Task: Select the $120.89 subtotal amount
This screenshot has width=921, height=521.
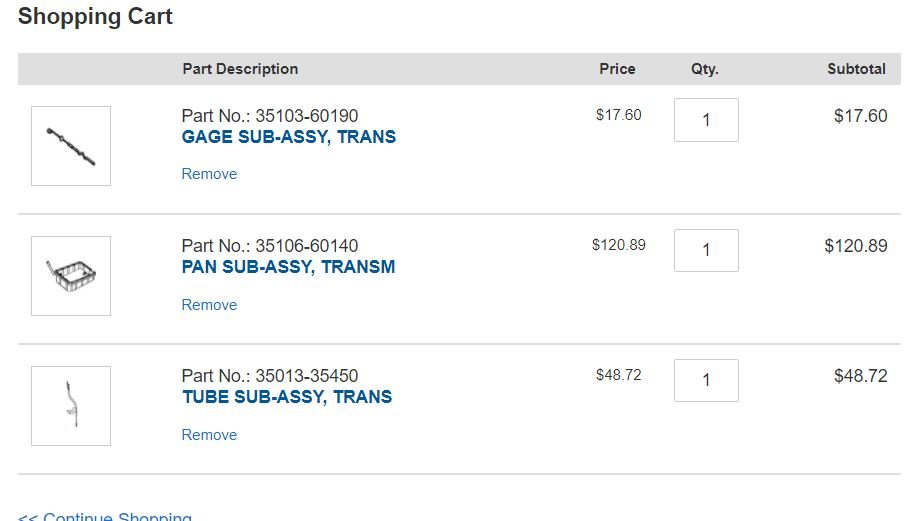Action: click(x=856, y=246)
